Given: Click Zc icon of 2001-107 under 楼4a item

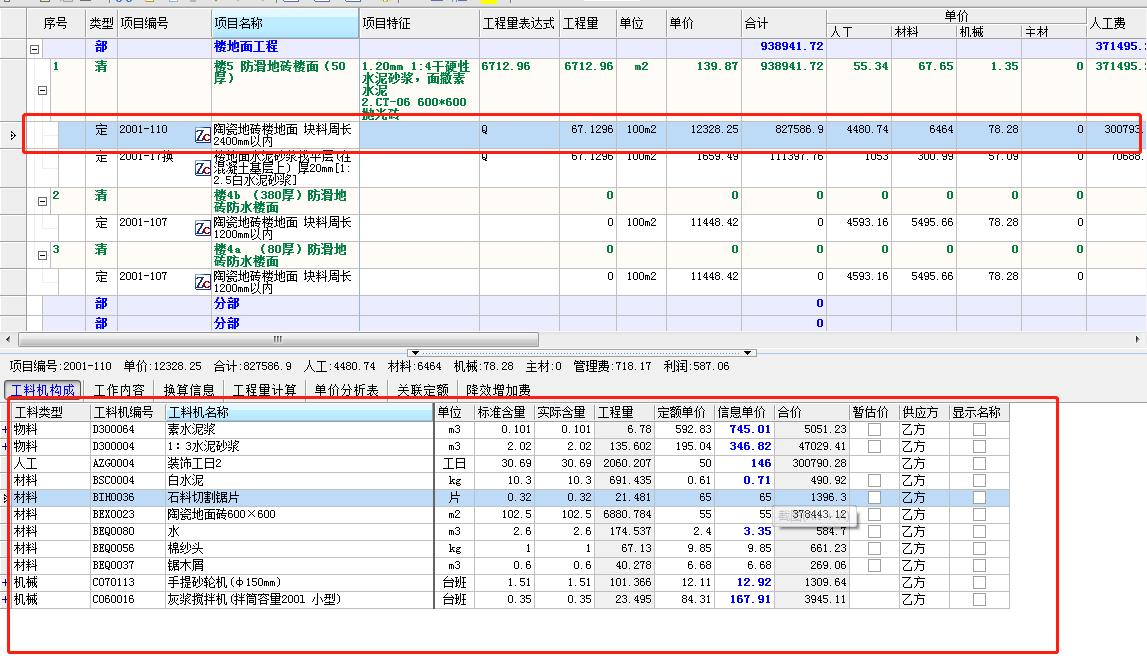Looking at the screenshot, I should click(203, 282).
